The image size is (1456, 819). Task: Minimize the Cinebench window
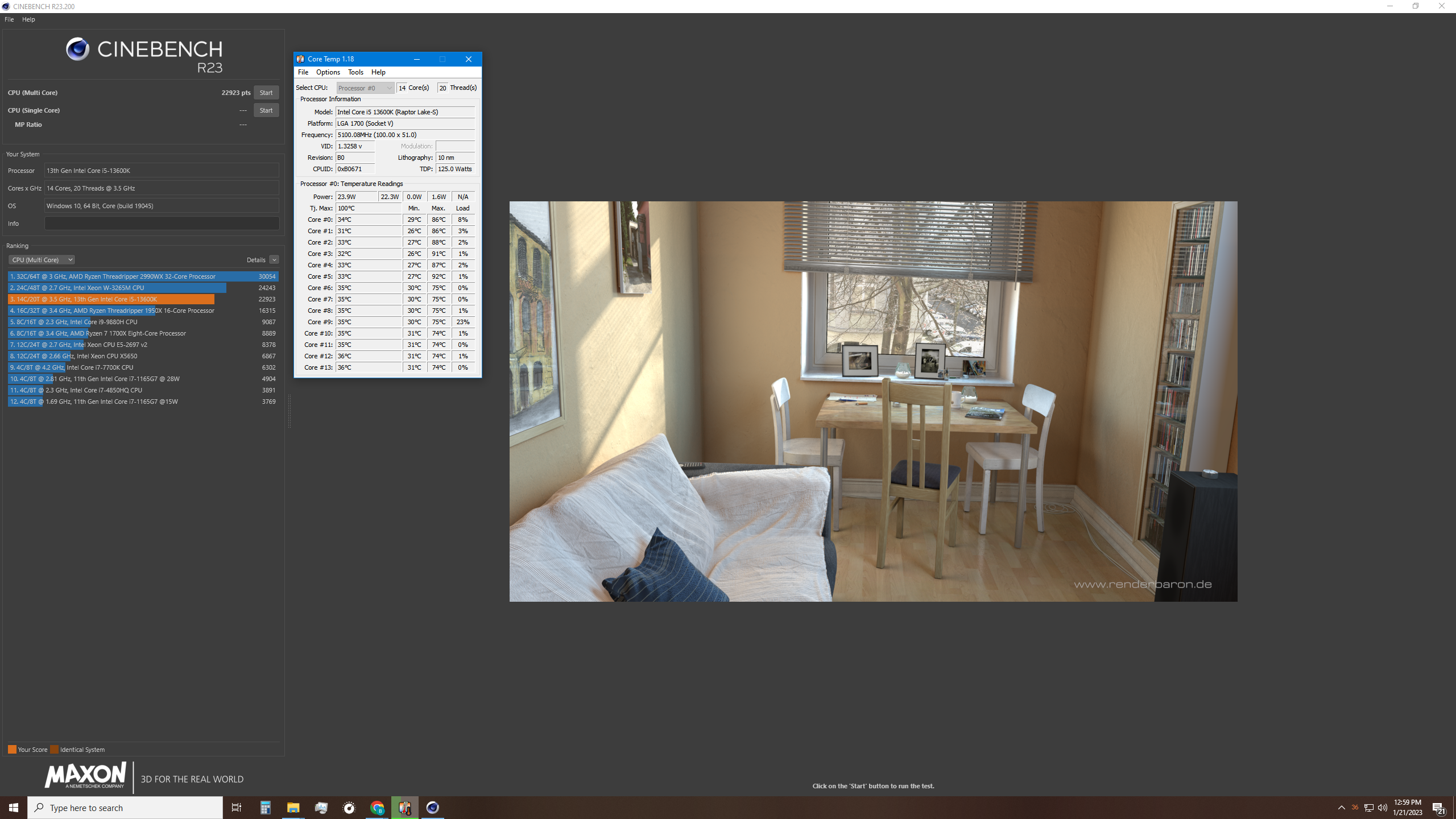point(1390,6)
